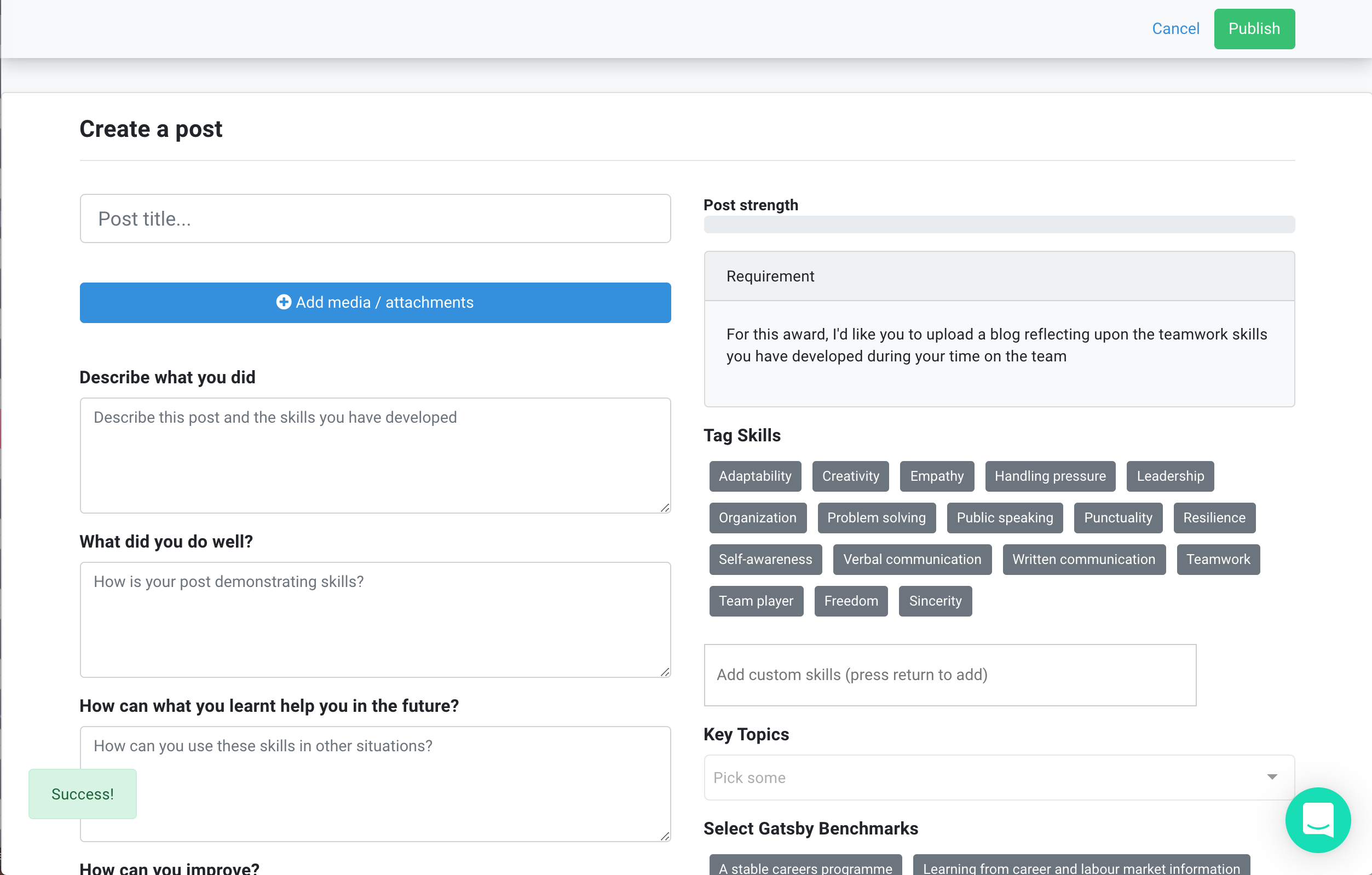The width and height of the screenshot is (1372, 875).
Task: Dismiss the Success! notification
Action: click(83, 793)
